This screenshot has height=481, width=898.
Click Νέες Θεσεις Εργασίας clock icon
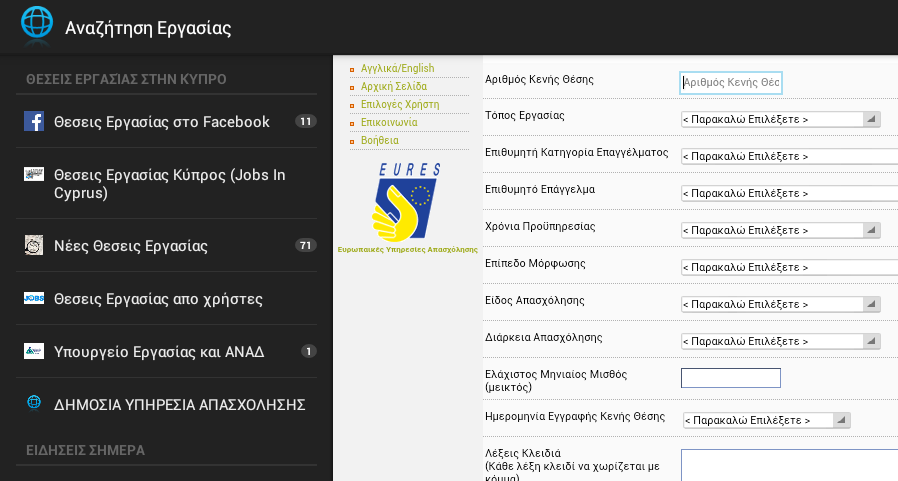34,245
